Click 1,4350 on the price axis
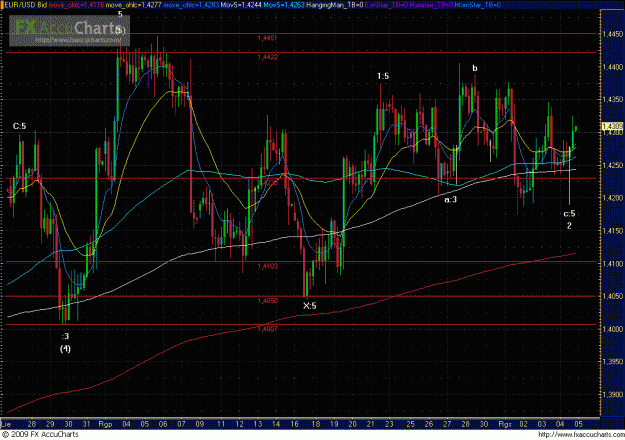This screenshot has width=625, height=440. [x=613, y=100]
